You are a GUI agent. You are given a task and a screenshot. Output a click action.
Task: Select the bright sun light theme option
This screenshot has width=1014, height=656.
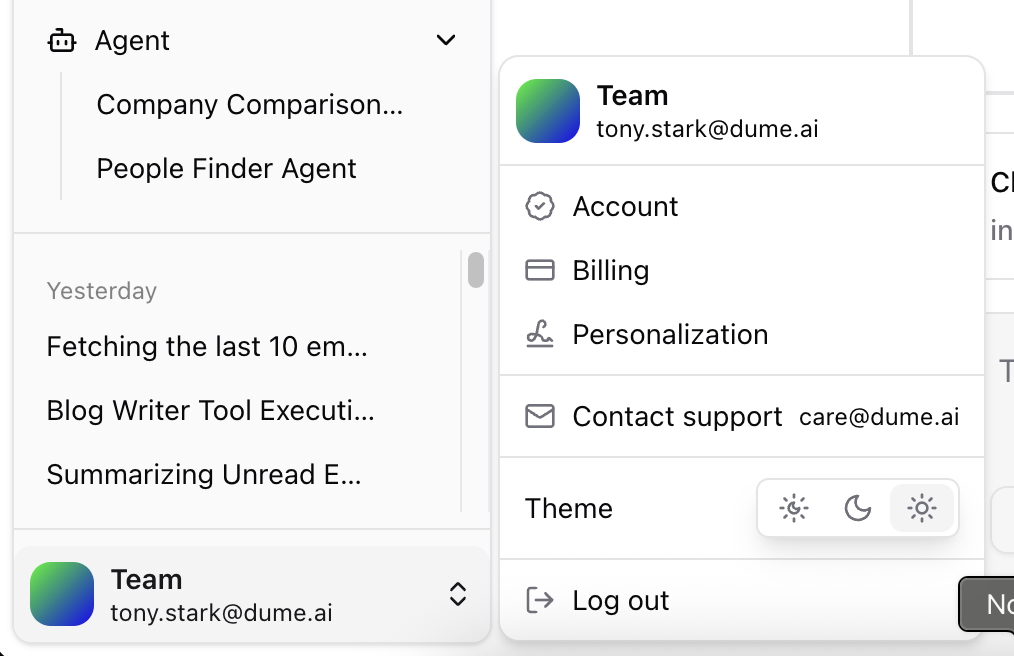pyautogui.click(x=921, y=508)
